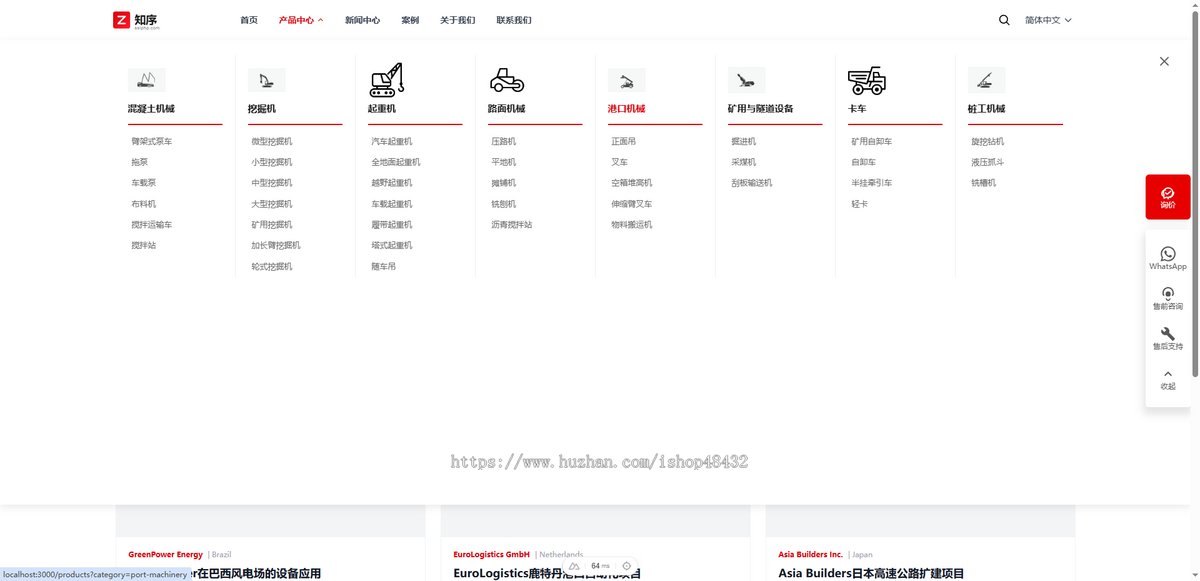1200x581 pixels.
Task: Open 液压抓斗 under piling machinery
Action: tap(988, 162)
